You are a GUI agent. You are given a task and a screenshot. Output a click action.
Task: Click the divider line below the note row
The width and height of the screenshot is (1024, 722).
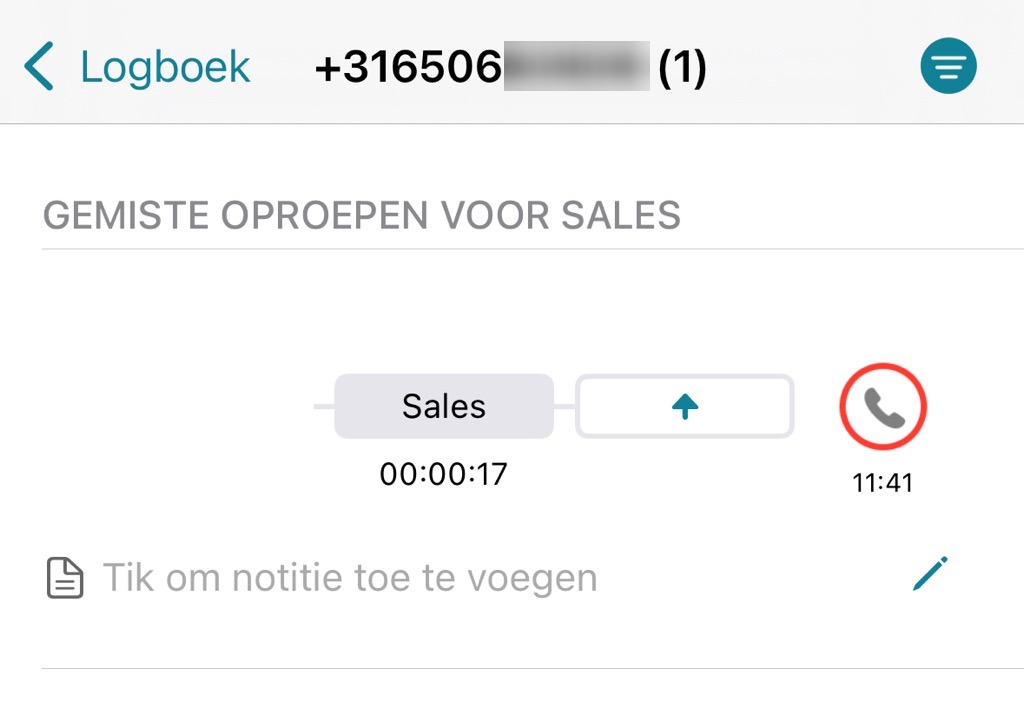pyautogui.click(x=532, y=668)
